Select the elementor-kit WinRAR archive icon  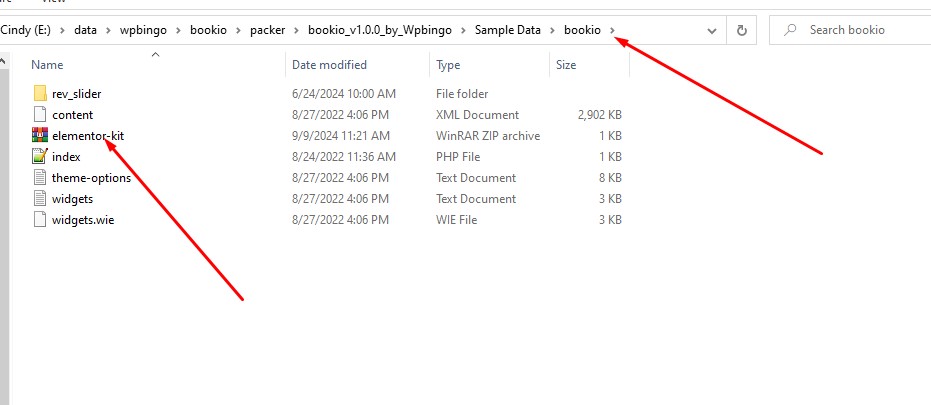click(x=40, y=135)
